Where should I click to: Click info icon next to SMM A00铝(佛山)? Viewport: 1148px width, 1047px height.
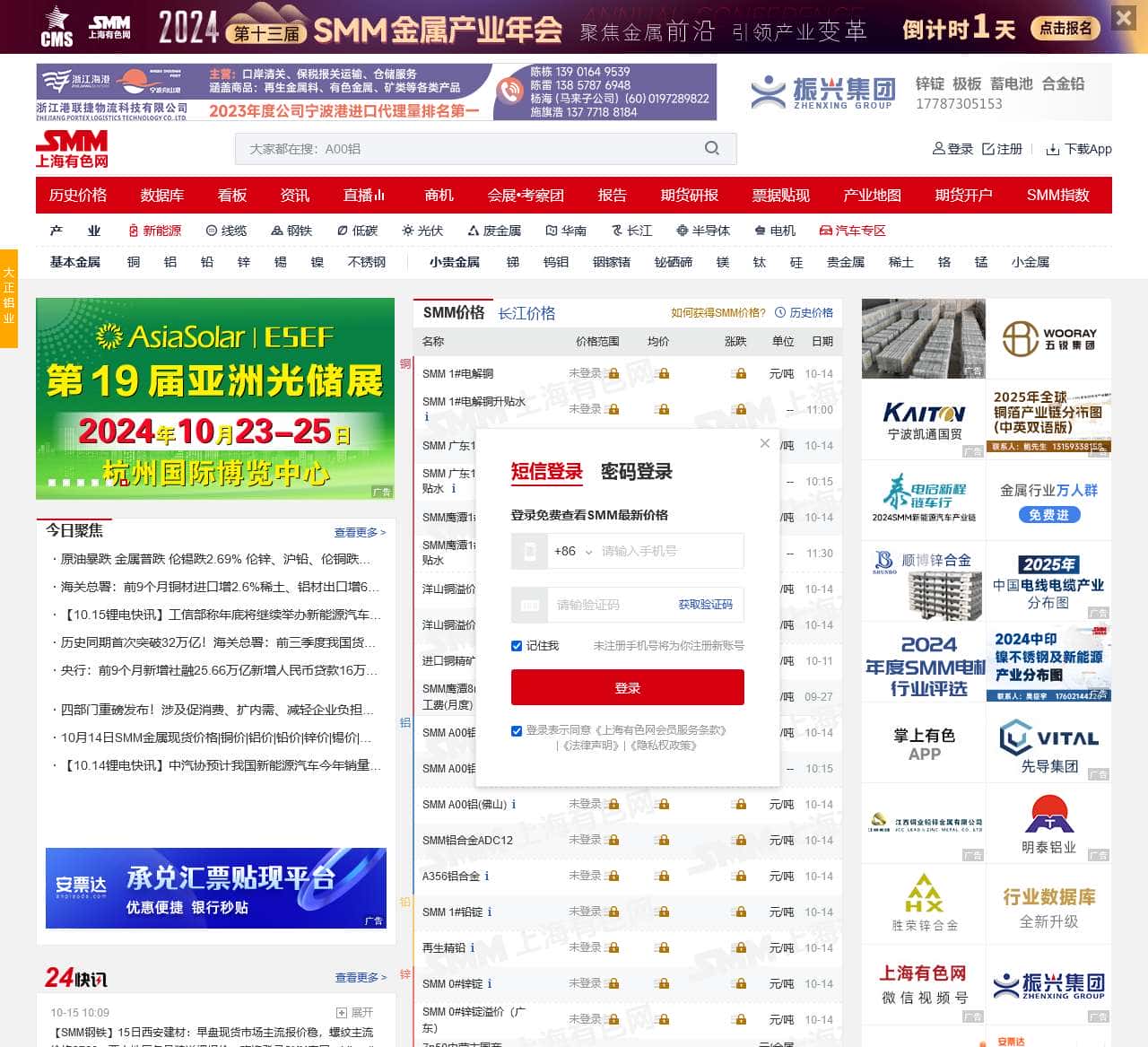pos(514,805)
